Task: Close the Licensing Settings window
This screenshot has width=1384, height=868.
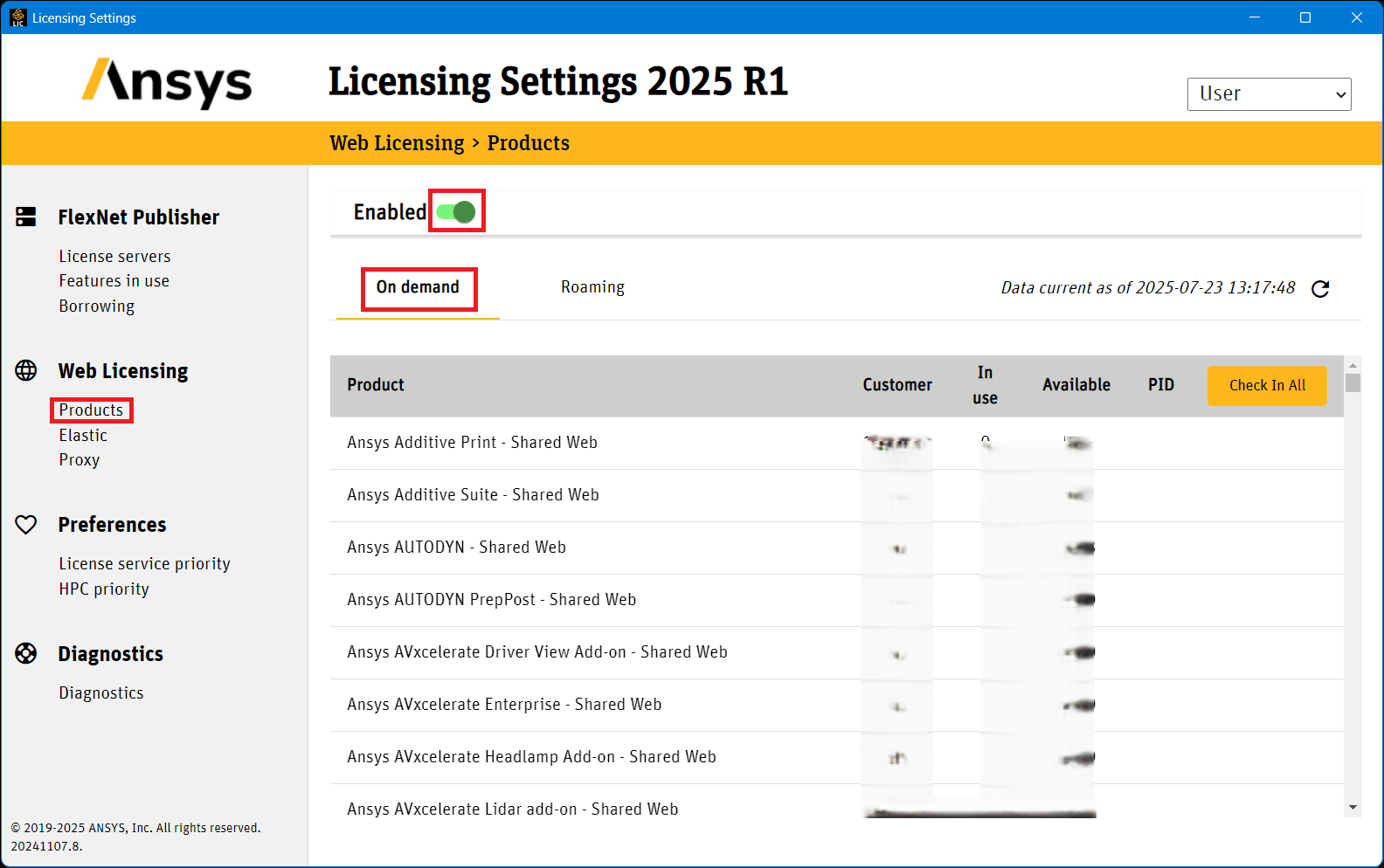Action: click(x=1357, y=17)
